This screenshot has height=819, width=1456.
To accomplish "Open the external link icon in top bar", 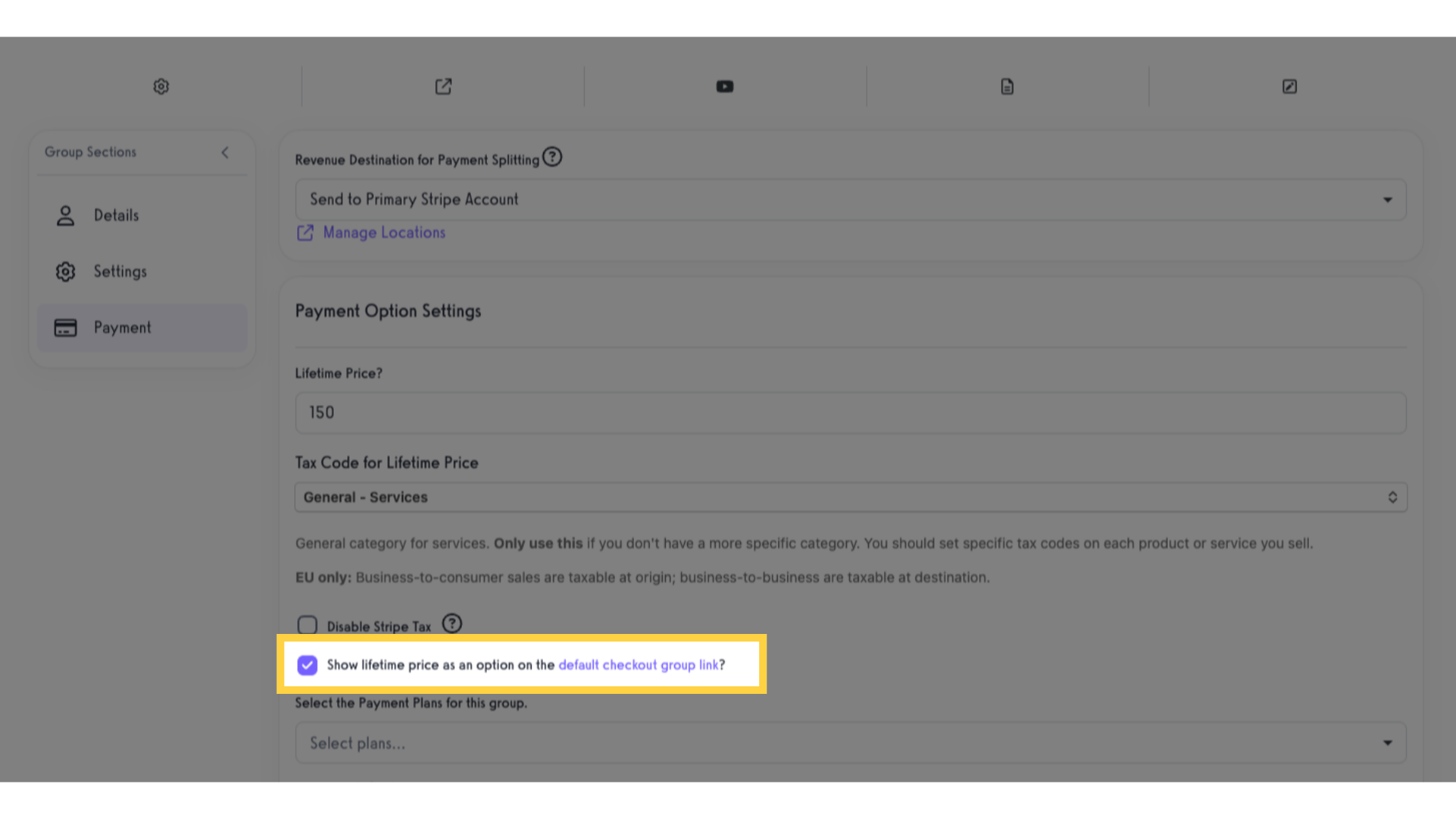I will pyautogui.click(x=444, y=86).
